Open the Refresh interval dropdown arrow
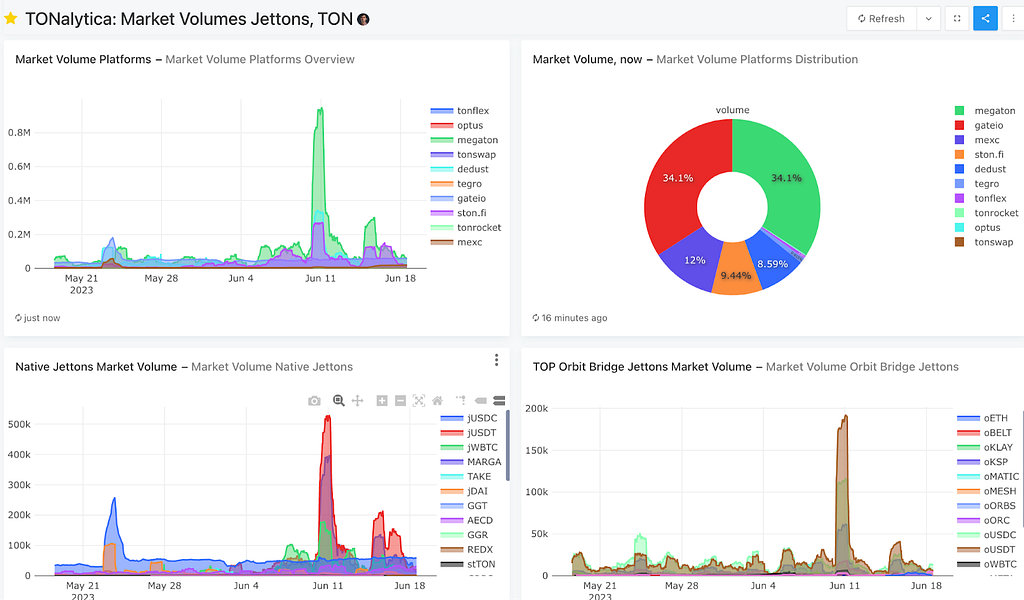This screenshot has height=600, width=1024. (x=928, y=18)
